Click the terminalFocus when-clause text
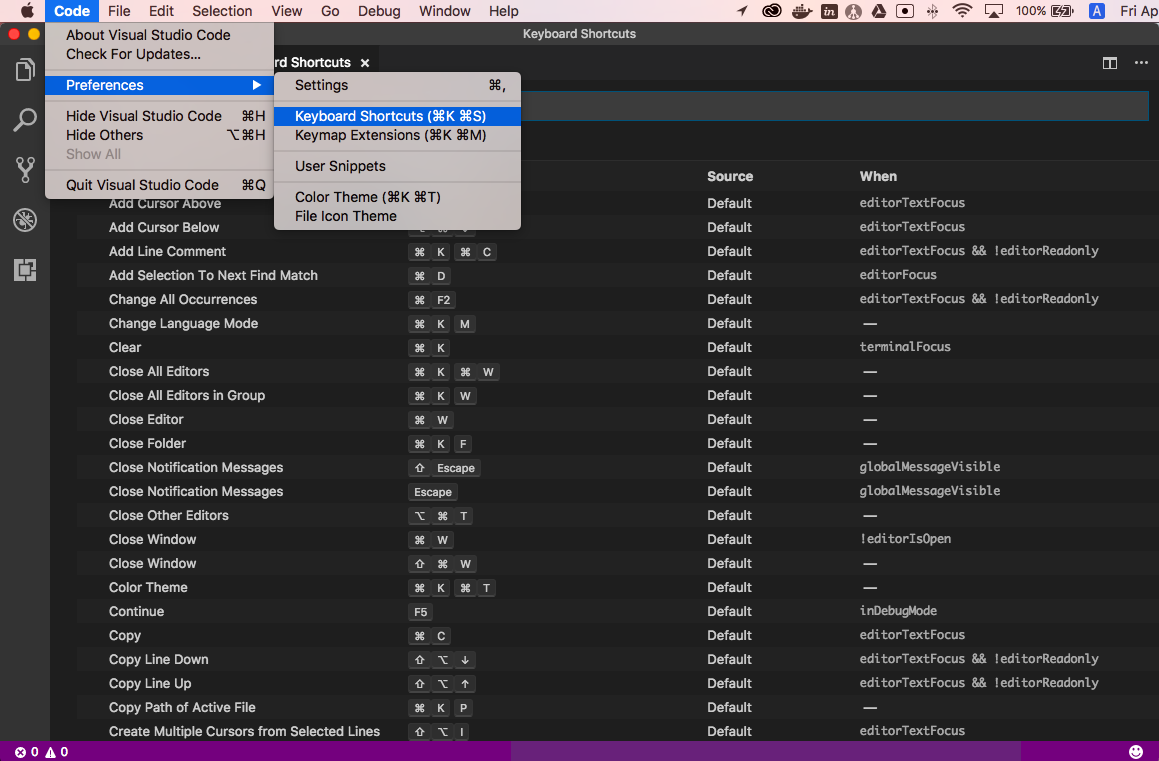The height and width of the screenshot is (761, 1159). click(x=905, y=347)
